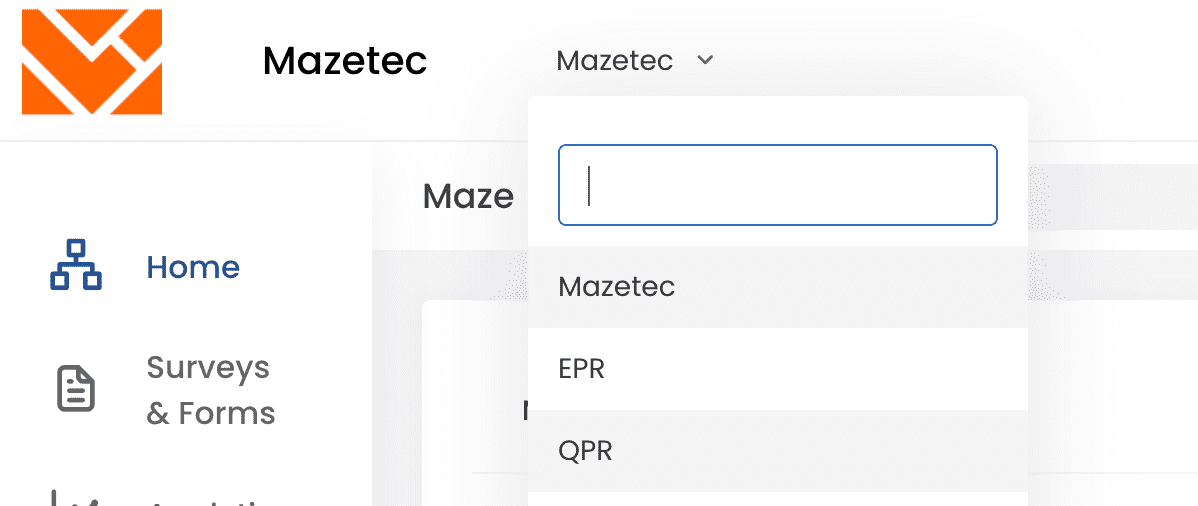Open Home via its sitemap icon
Screen dimensions: 1198x506
76,265
